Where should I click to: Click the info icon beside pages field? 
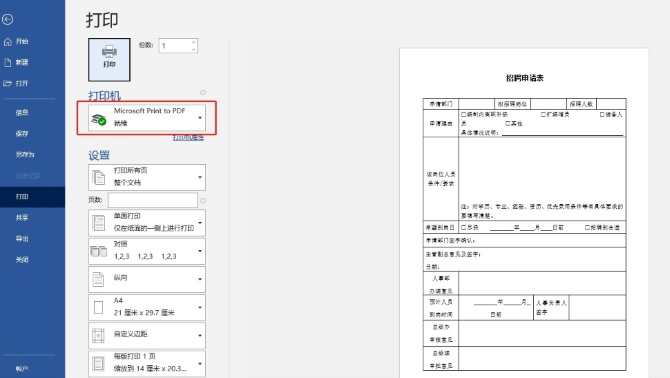(203, 200)
